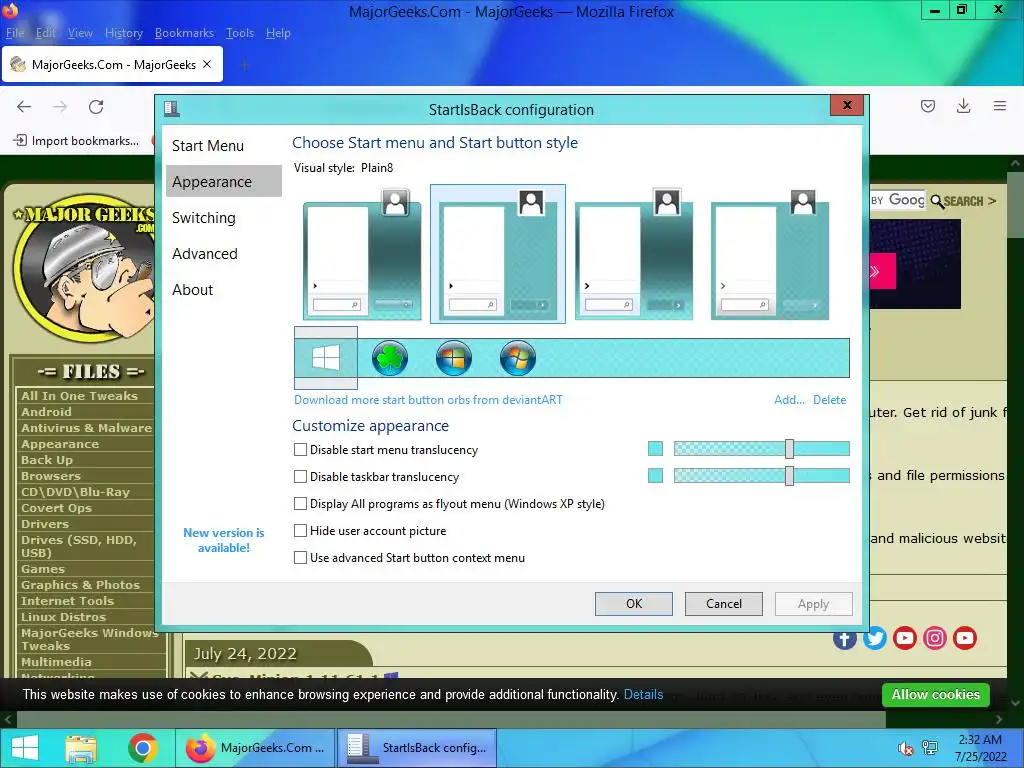Click the Cancel button
This screenshot has width=1024, height=768.
pos(724,603)
